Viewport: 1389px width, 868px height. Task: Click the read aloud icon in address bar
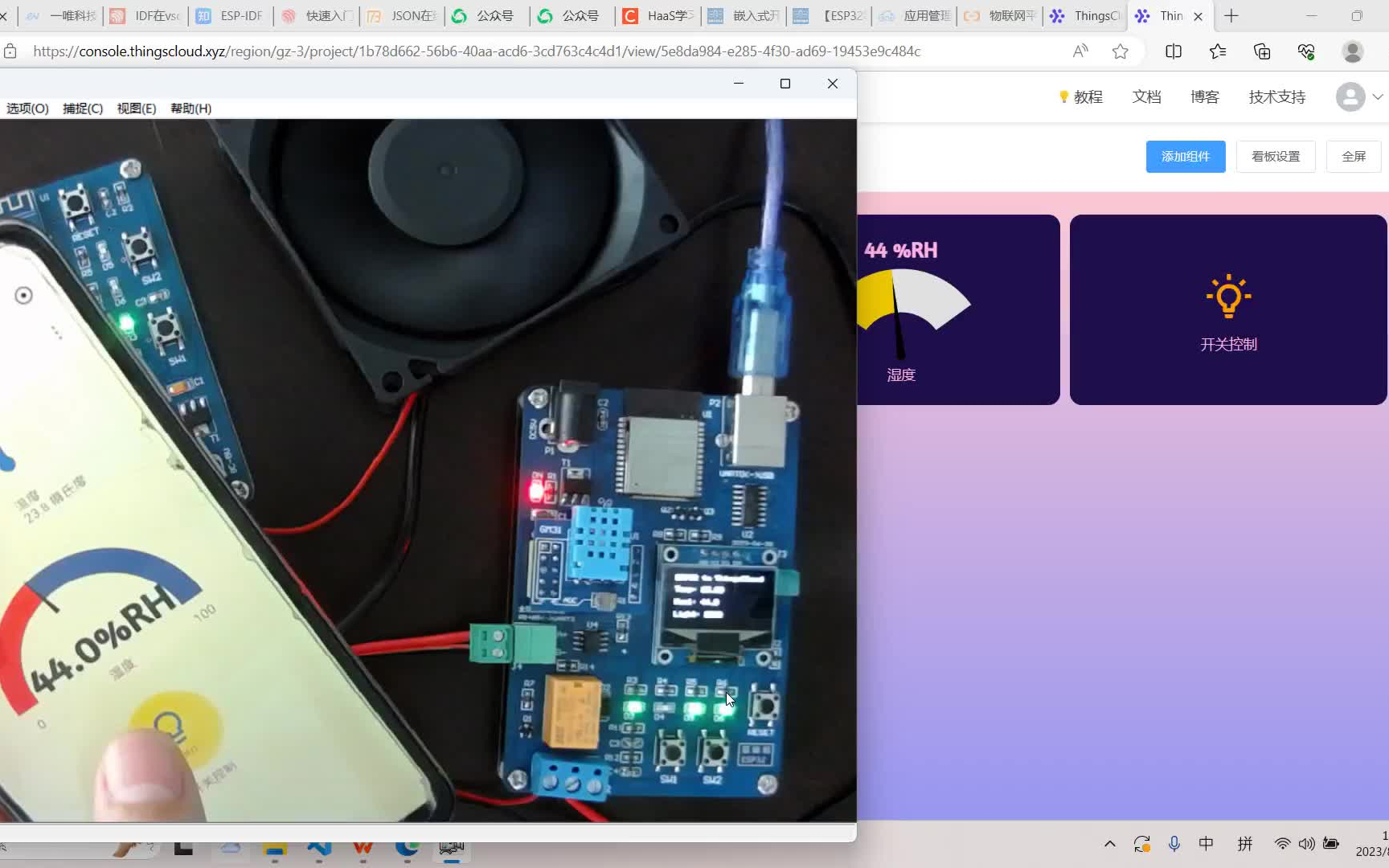[x=1080, y=51]
